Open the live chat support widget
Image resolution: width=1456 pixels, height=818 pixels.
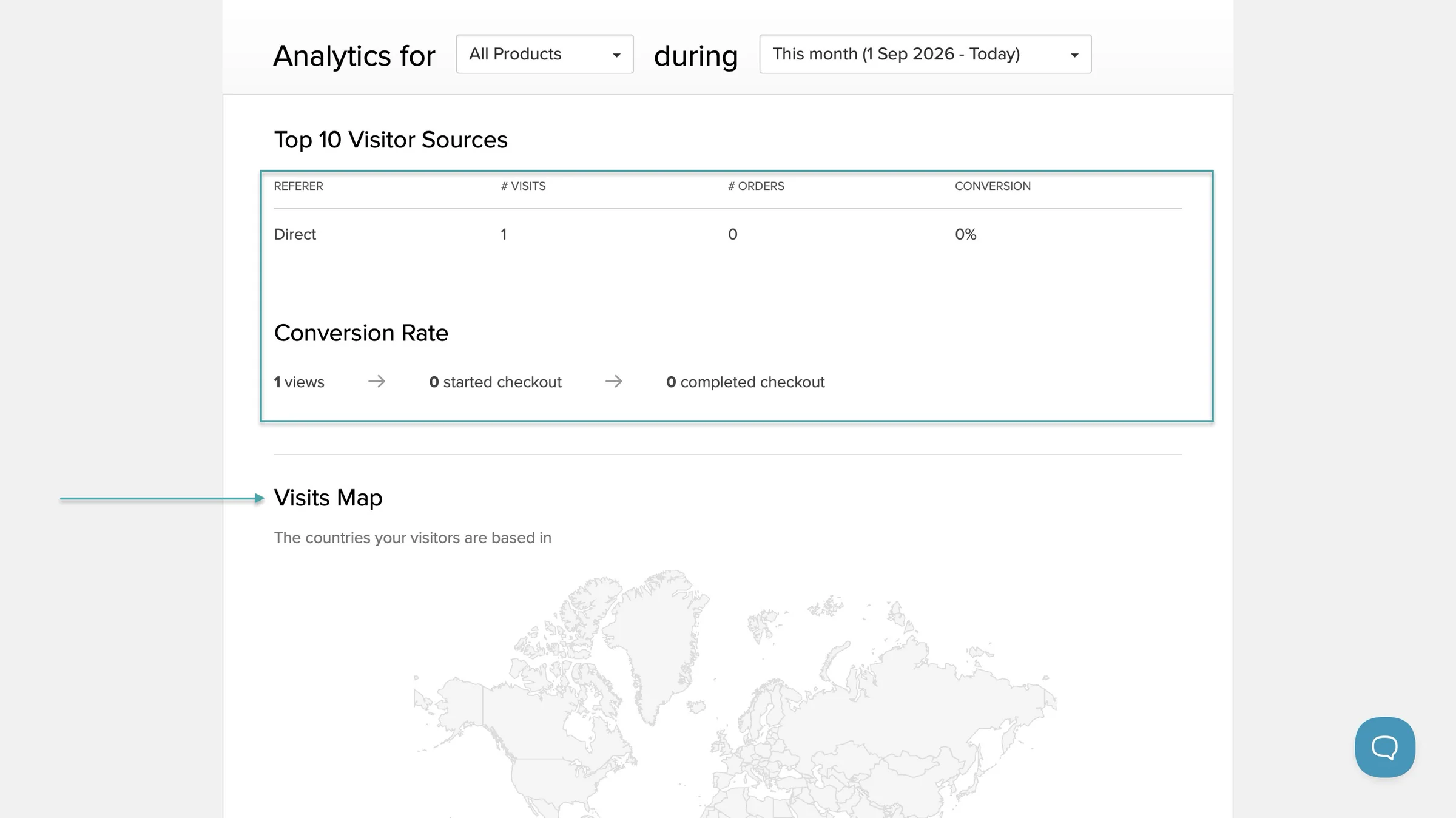1384,747
